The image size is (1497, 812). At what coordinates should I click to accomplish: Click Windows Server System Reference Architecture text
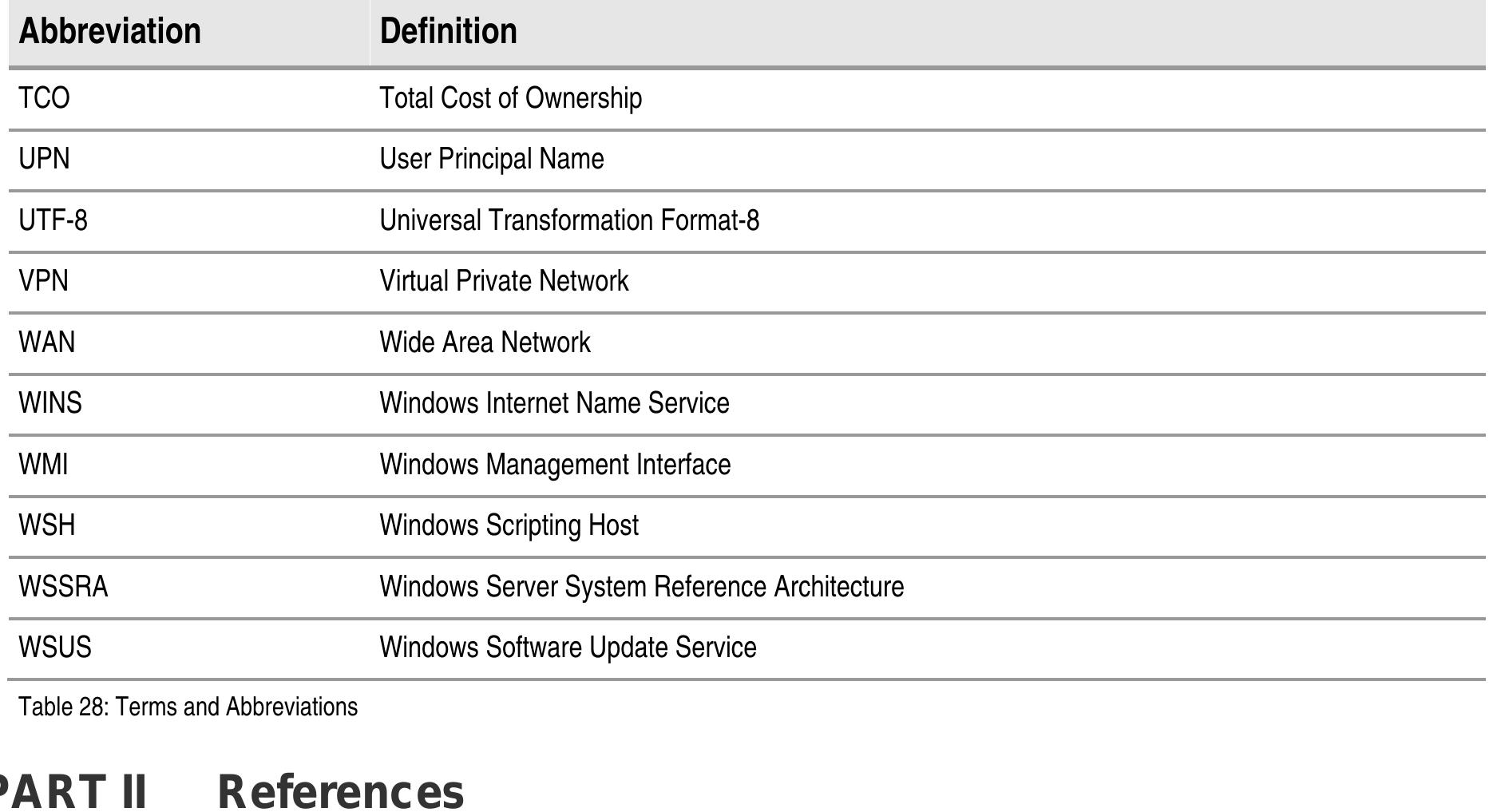pos(641,587)
